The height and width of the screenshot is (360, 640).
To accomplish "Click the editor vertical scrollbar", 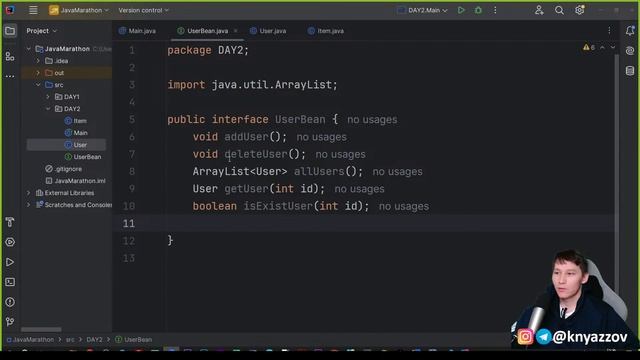I will [616, 173].
